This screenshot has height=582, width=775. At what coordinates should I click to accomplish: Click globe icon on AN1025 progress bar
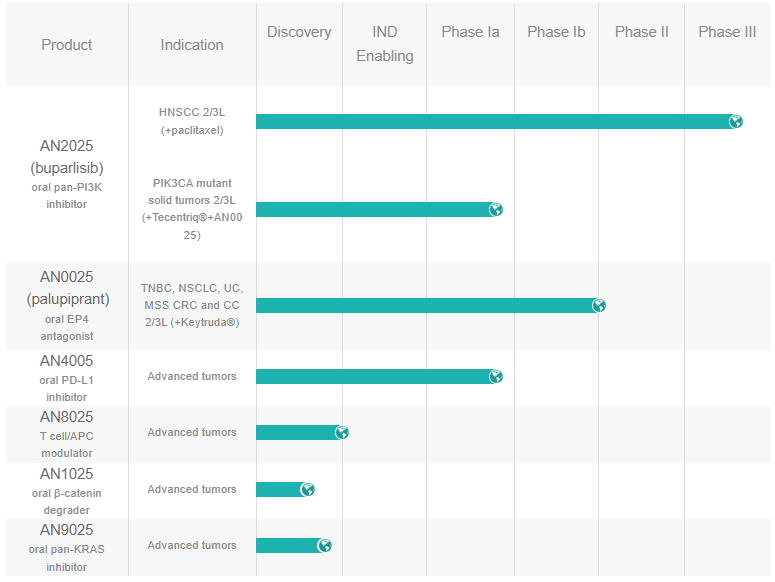pyautogui.click(x=308, y=490)
